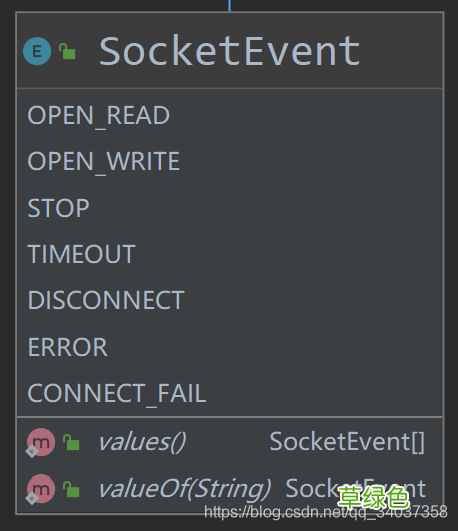Select the SocketEvent class title
The image size is (458, 531).
[x=229, y=51]
